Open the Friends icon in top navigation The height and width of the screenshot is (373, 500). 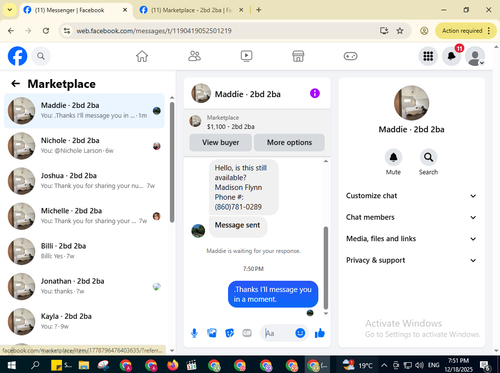pyautogui.click(x=194, y=56)
